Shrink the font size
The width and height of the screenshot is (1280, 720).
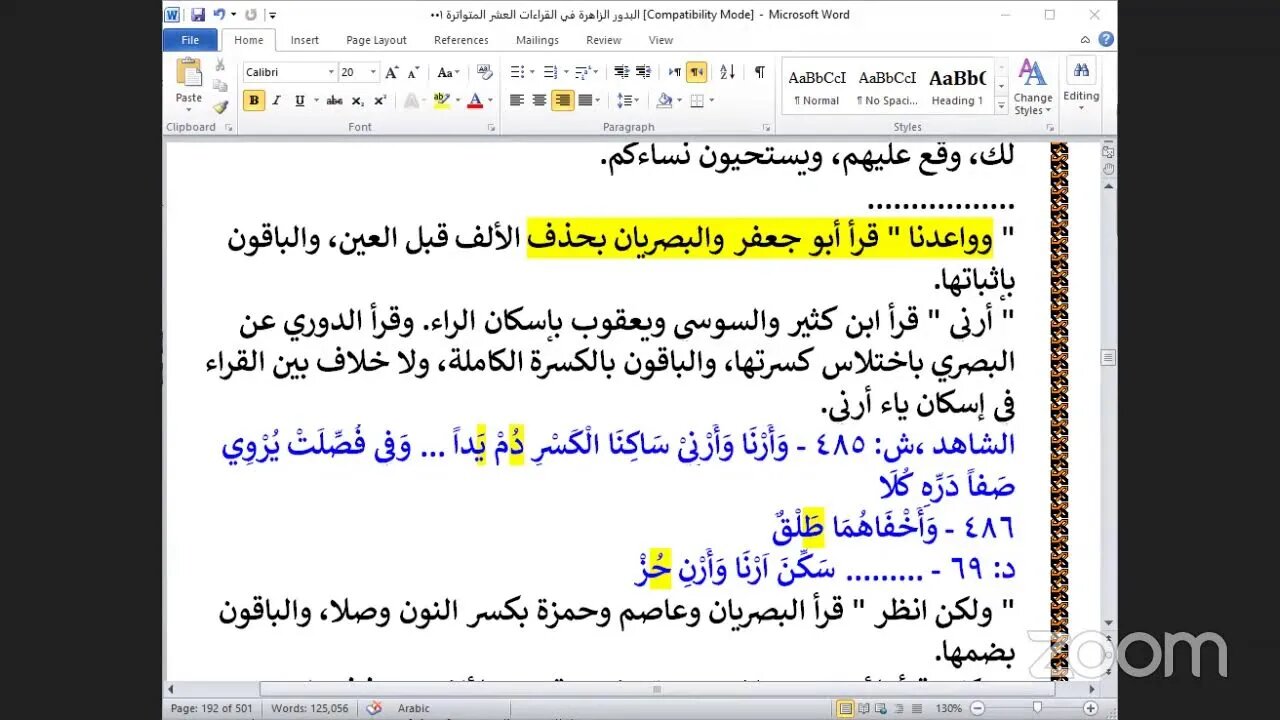(413, 72)
